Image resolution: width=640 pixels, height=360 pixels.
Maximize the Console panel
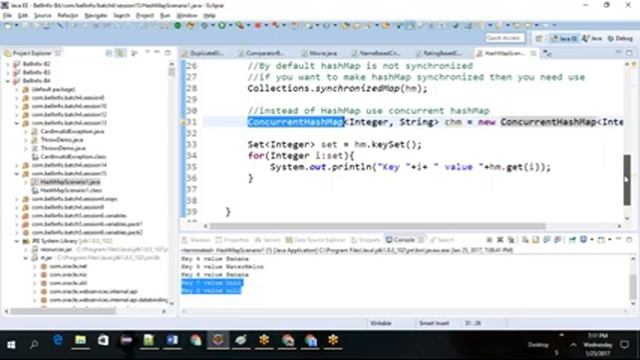629,240
